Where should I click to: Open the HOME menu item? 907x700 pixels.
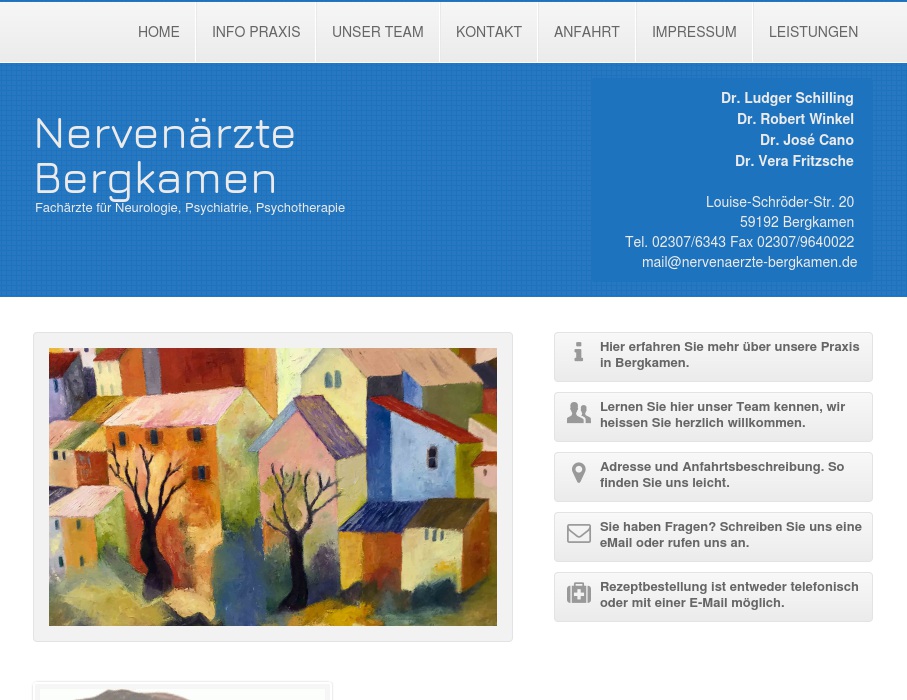coord(159,32)
